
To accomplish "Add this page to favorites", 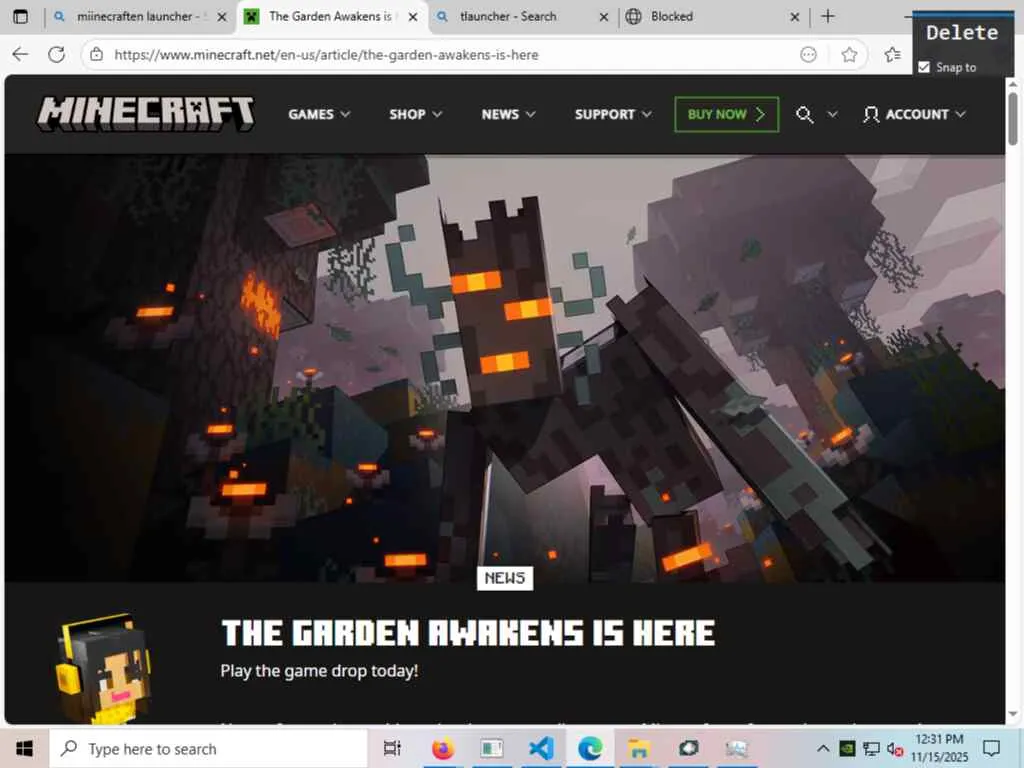I will click(x=849, y=55).
